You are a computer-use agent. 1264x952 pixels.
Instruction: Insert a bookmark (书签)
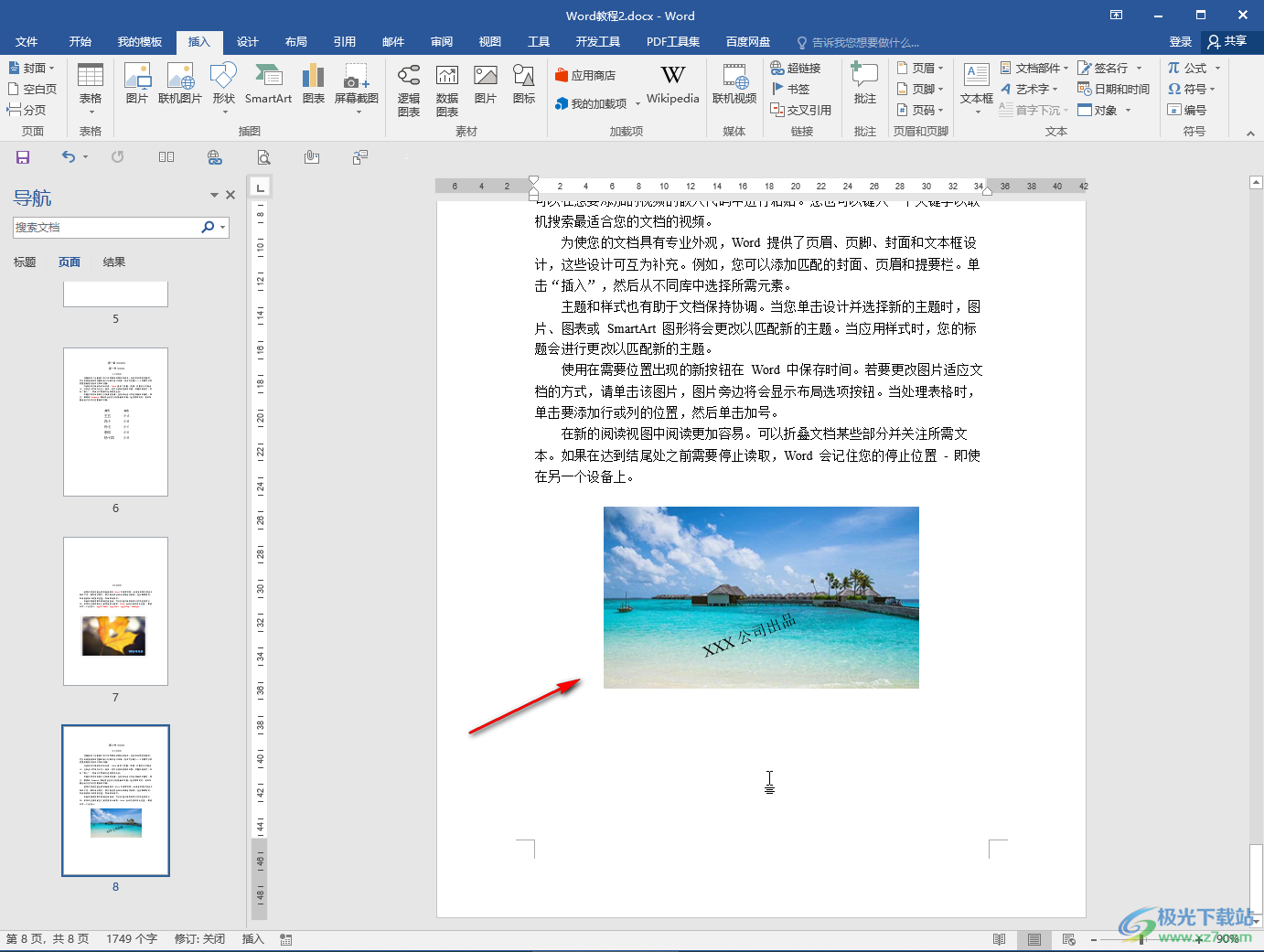(791, 89)
